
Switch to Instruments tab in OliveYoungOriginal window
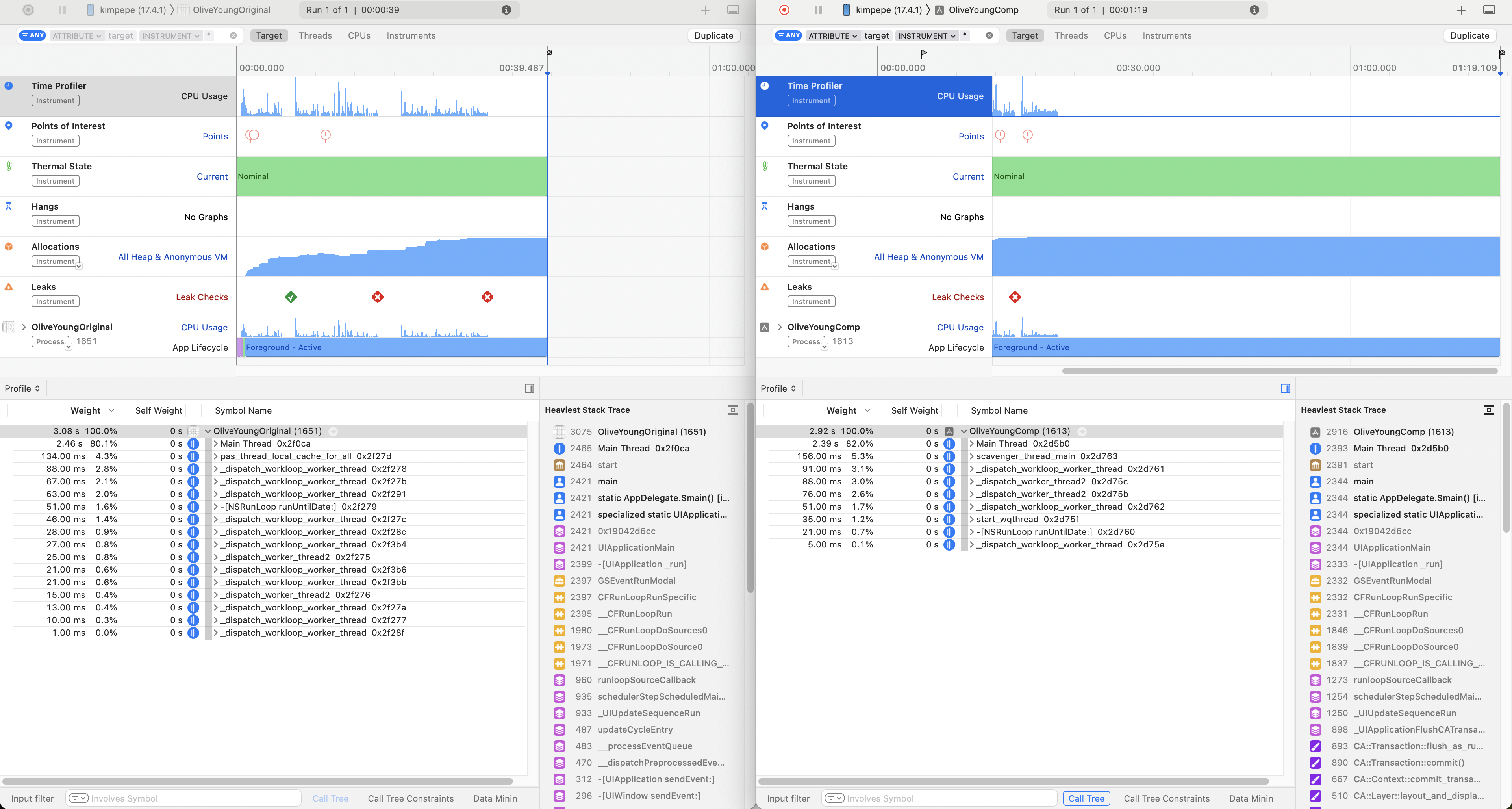click(411, 35)
